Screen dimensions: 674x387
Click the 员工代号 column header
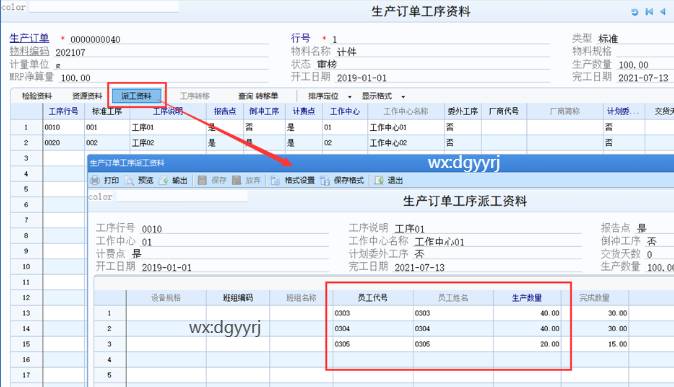click(x=373, y=298)
